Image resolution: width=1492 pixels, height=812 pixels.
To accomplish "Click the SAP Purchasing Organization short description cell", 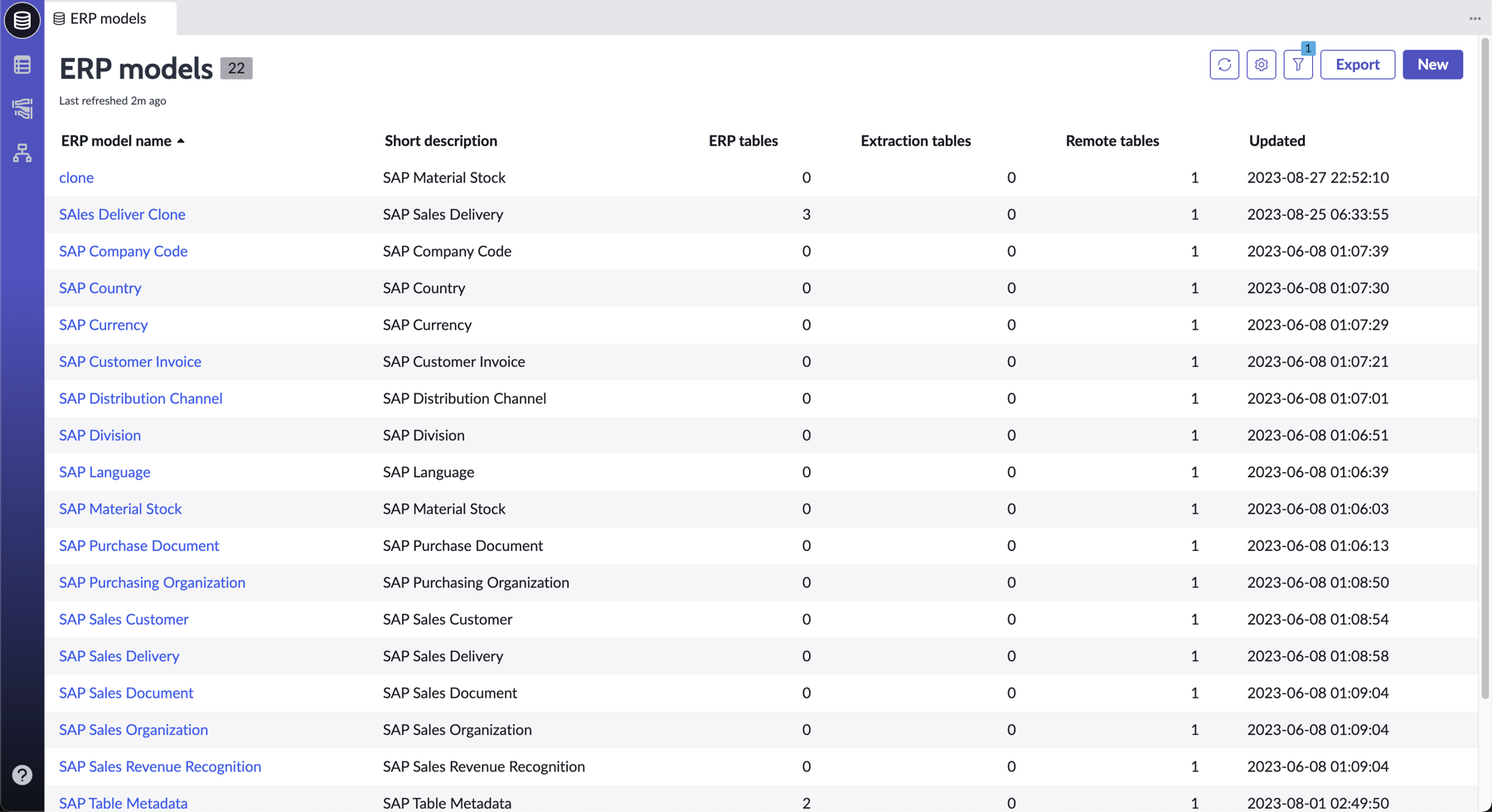I will [x=476, y=582].
